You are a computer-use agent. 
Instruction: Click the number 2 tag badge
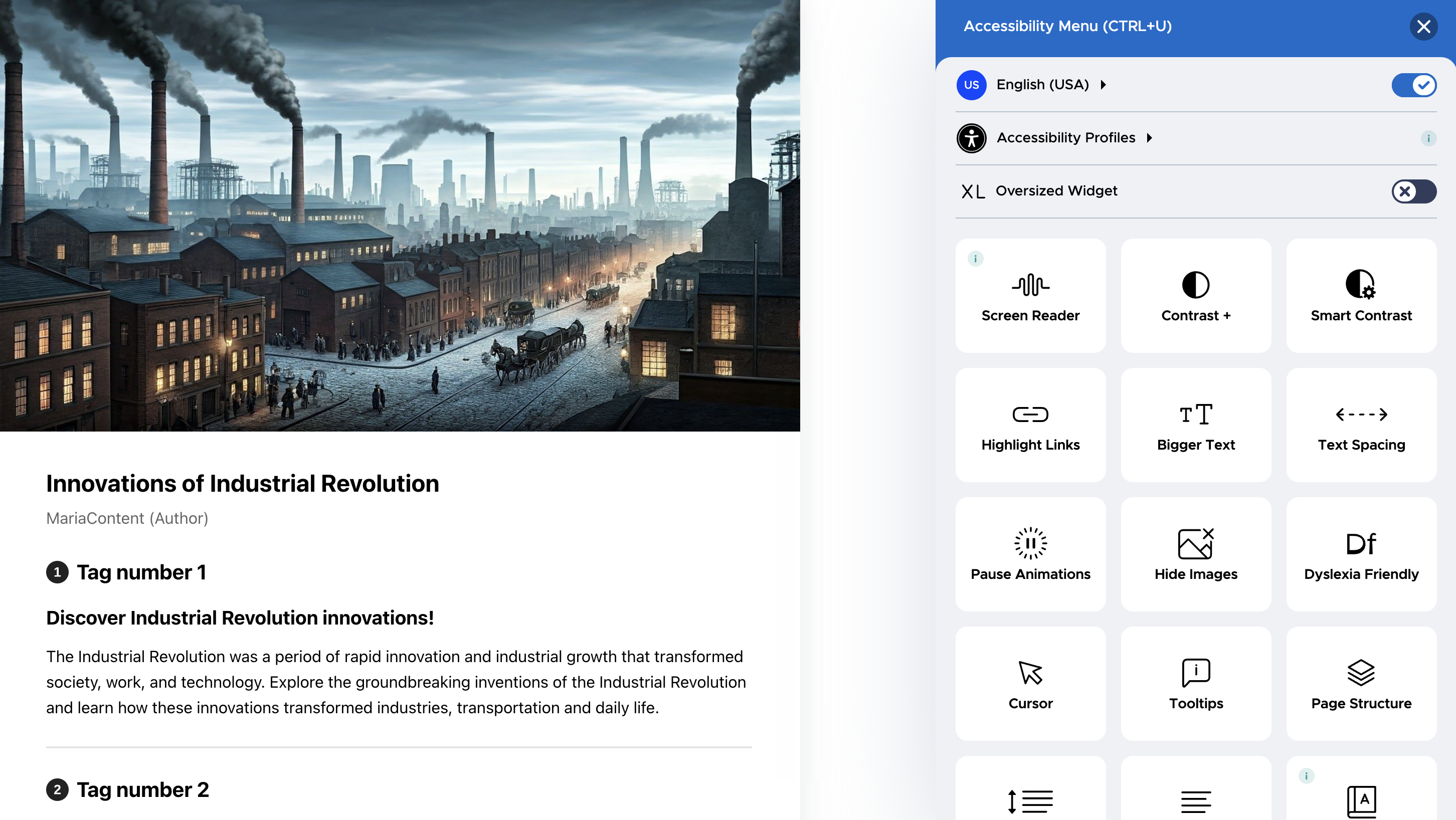[57, 789]
